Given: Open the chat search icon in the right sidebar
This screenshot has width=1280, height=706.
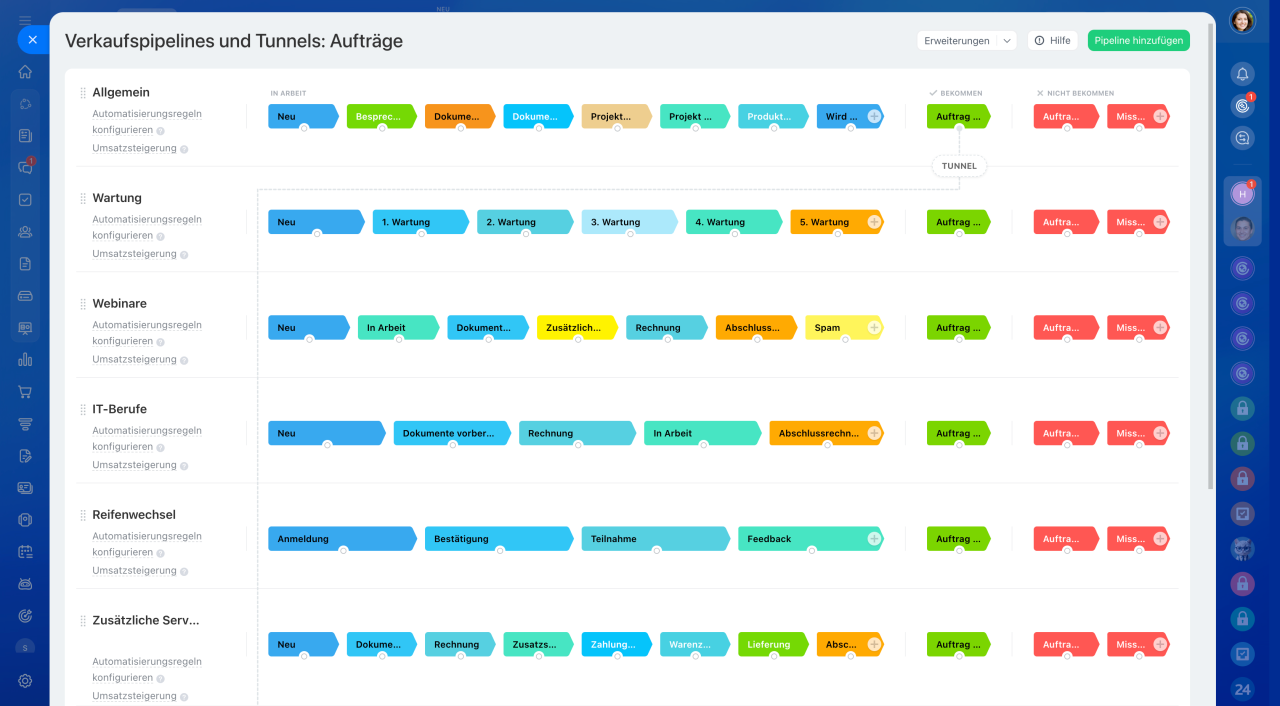Looking at the screenshot, I should click(1242, 139).
